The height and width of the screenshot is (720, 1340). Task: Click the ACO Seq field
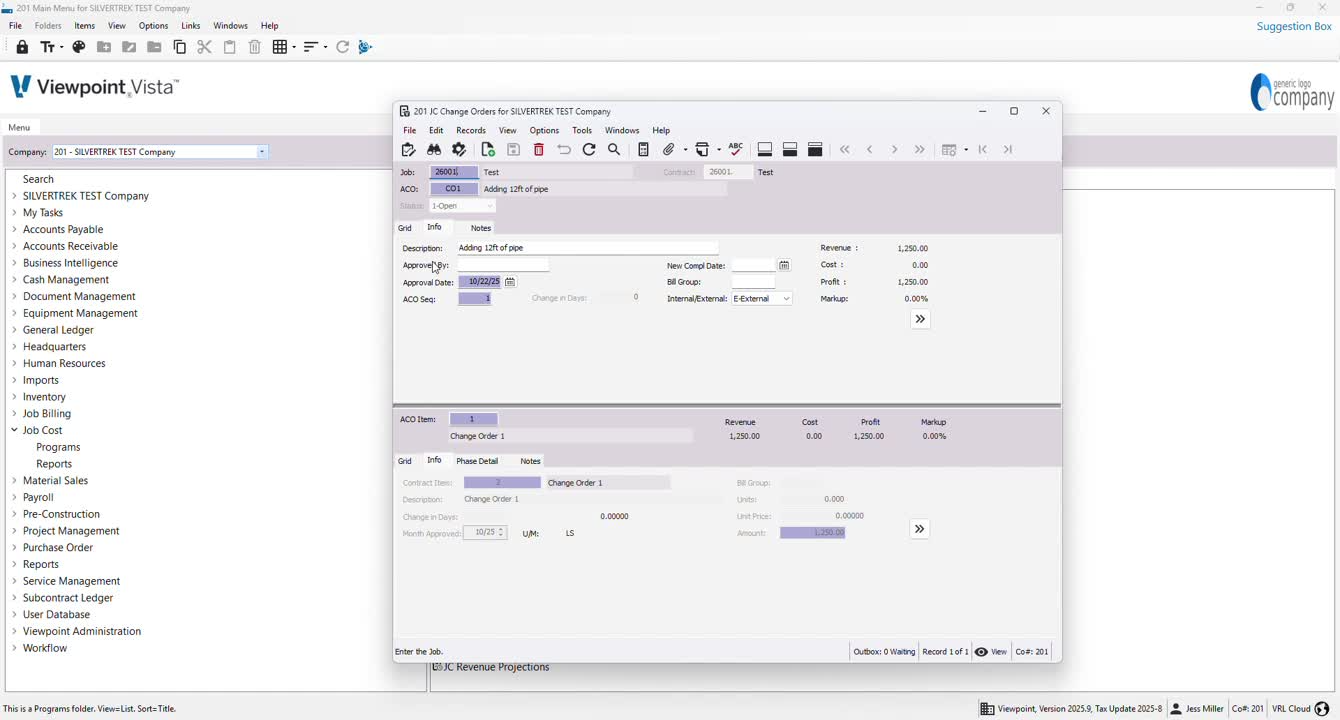pyautogui.click(x=475, y=299)
